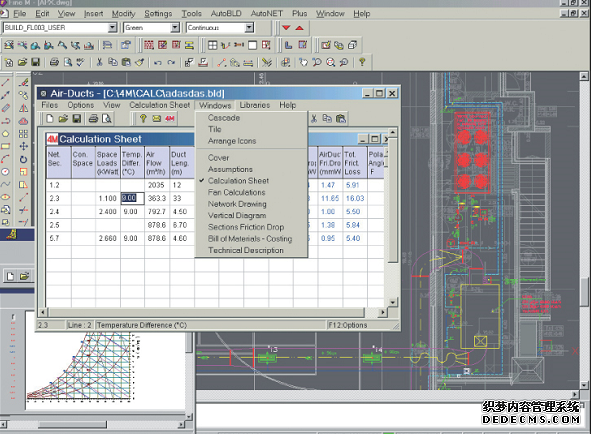Open the Calculation Sheet menu in Air-Ducts

pyautogui.click(x=160, y=105)
